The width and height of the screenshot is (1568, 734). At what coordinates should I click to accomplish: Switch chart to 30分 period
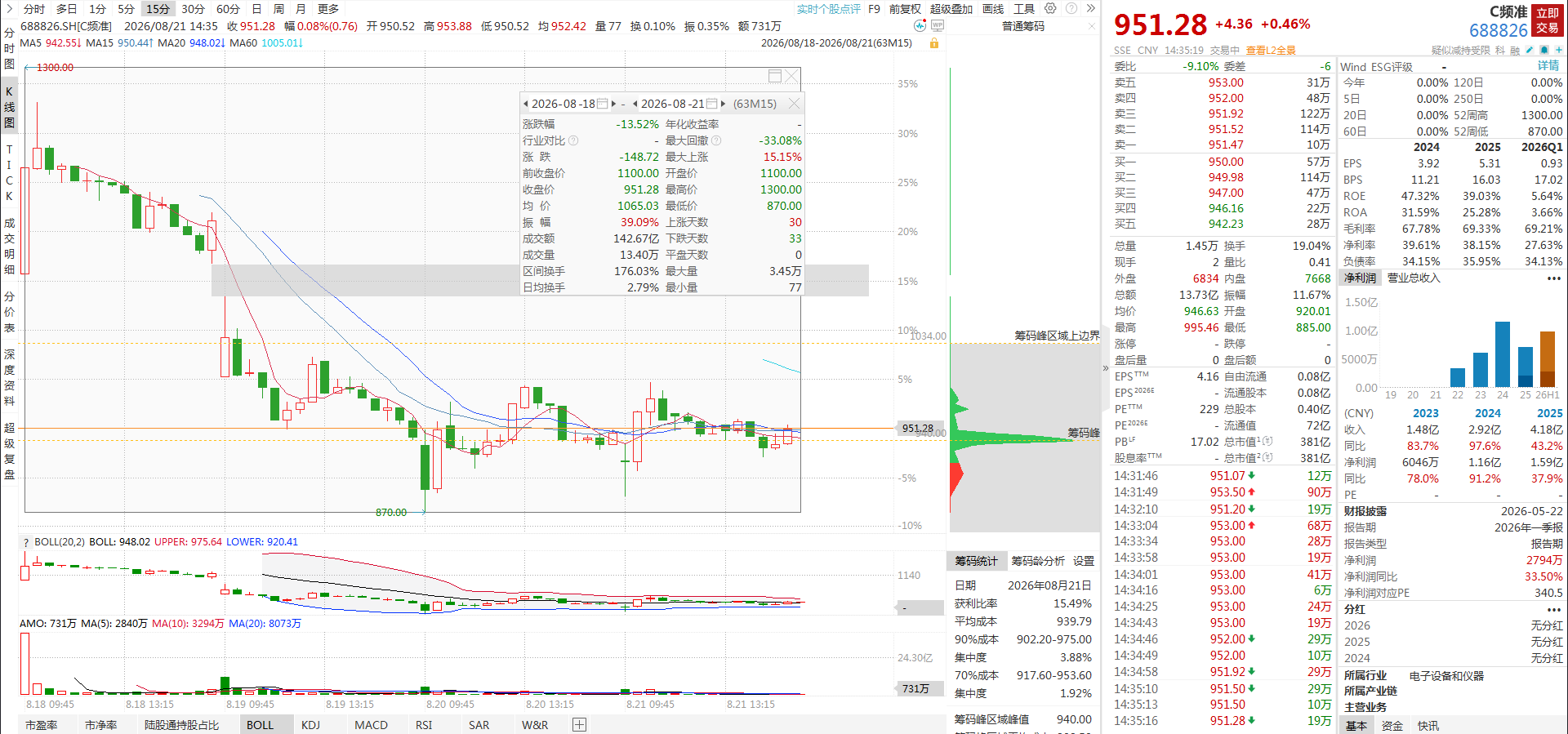pos(193,8)
